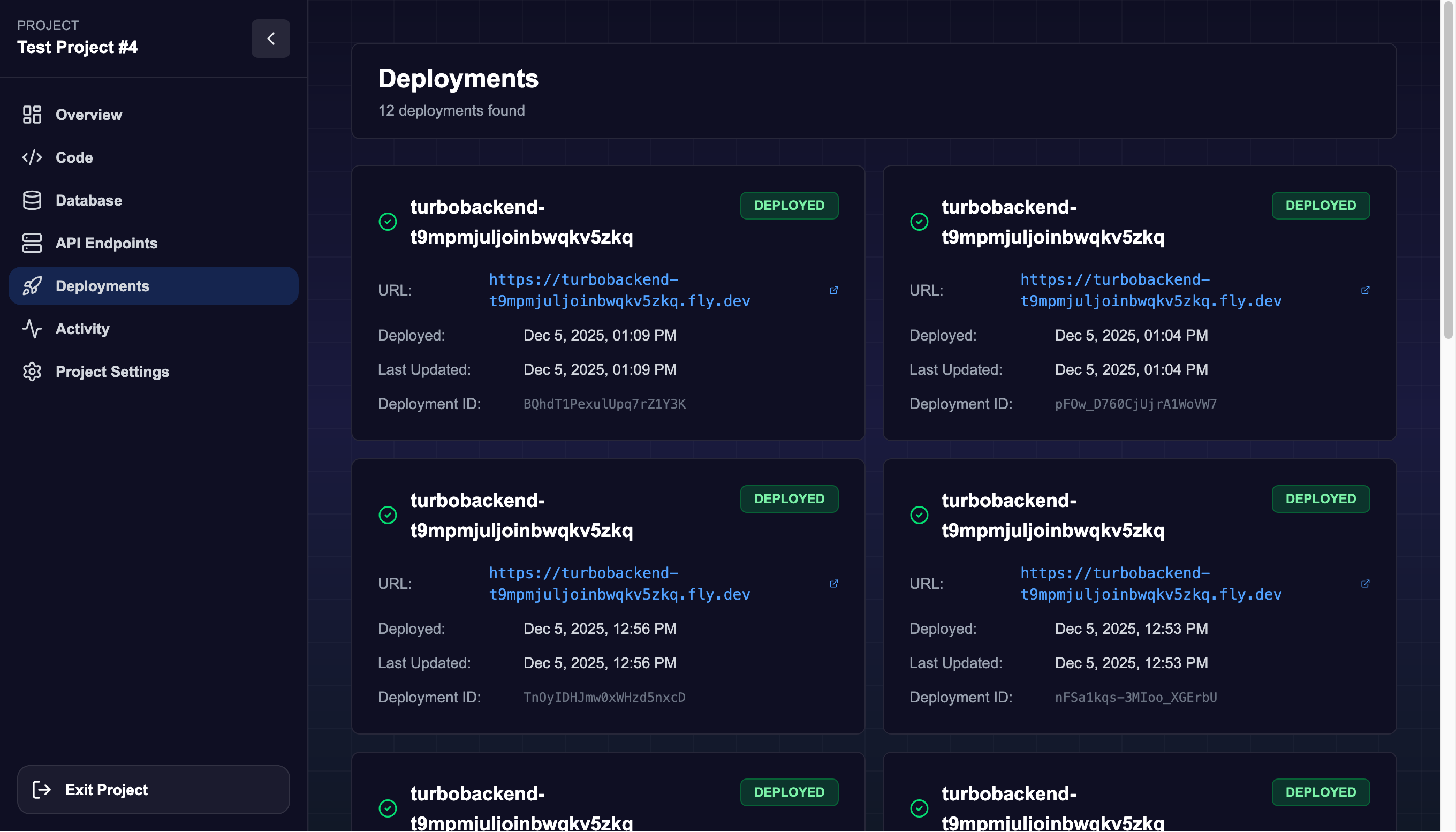Click green check status icon of 12:56 PM deployment
Image resolution: width=1456 pixels, height=832 pixels.
(x=388, y=515)
